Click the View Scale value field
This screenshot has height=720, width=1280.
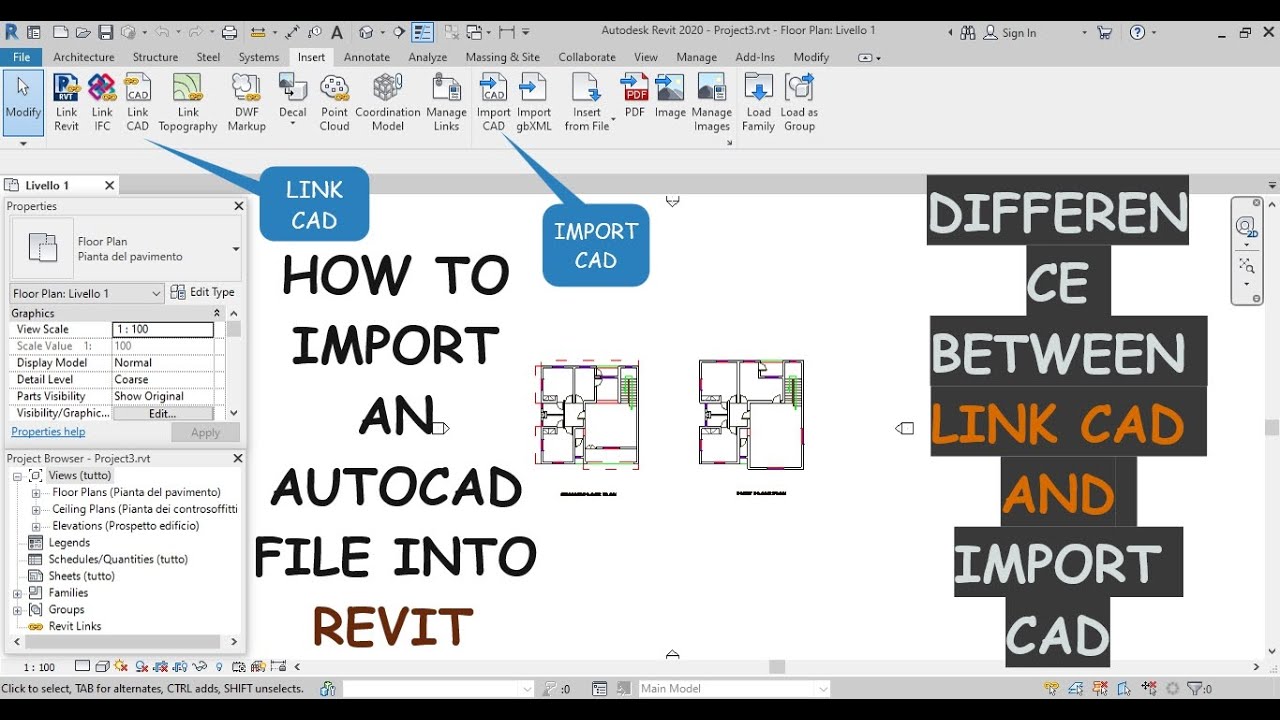(x=163, y=329)
